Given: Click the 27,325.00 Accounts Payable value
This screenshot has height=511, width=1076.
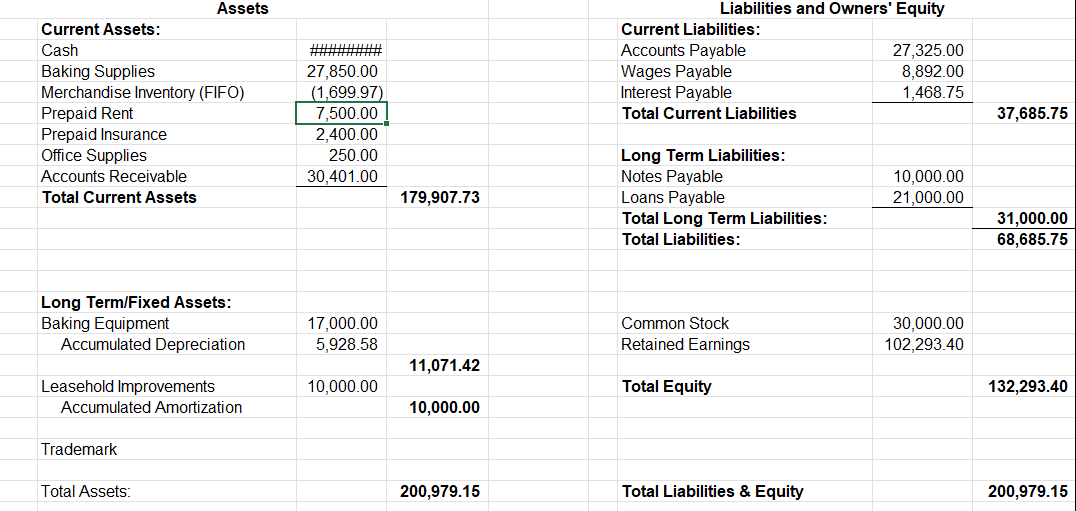Looking at the screenshot, I should (x=928, y=51).
